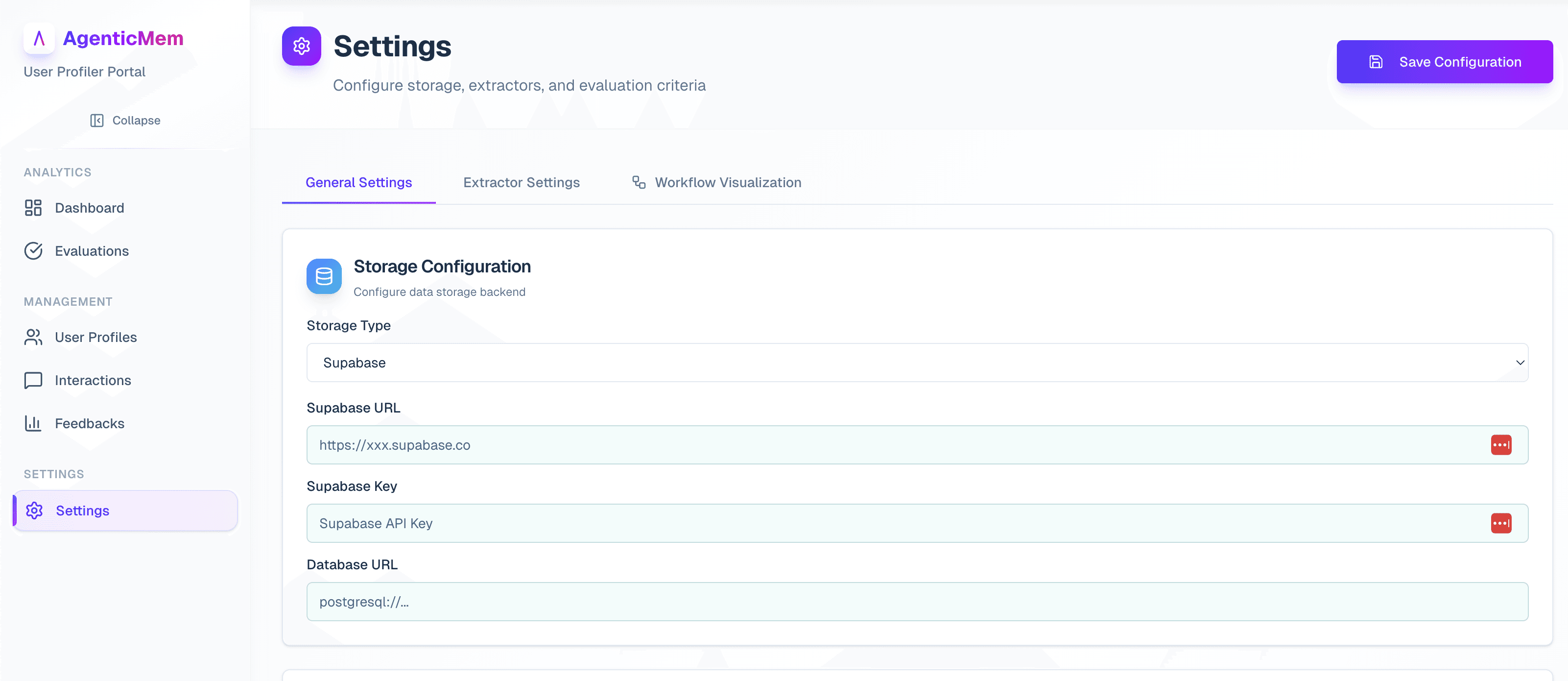This screenshot has width=1568, height=681.
Task: Focus the Database URL input field
Action: click(917, 602)
